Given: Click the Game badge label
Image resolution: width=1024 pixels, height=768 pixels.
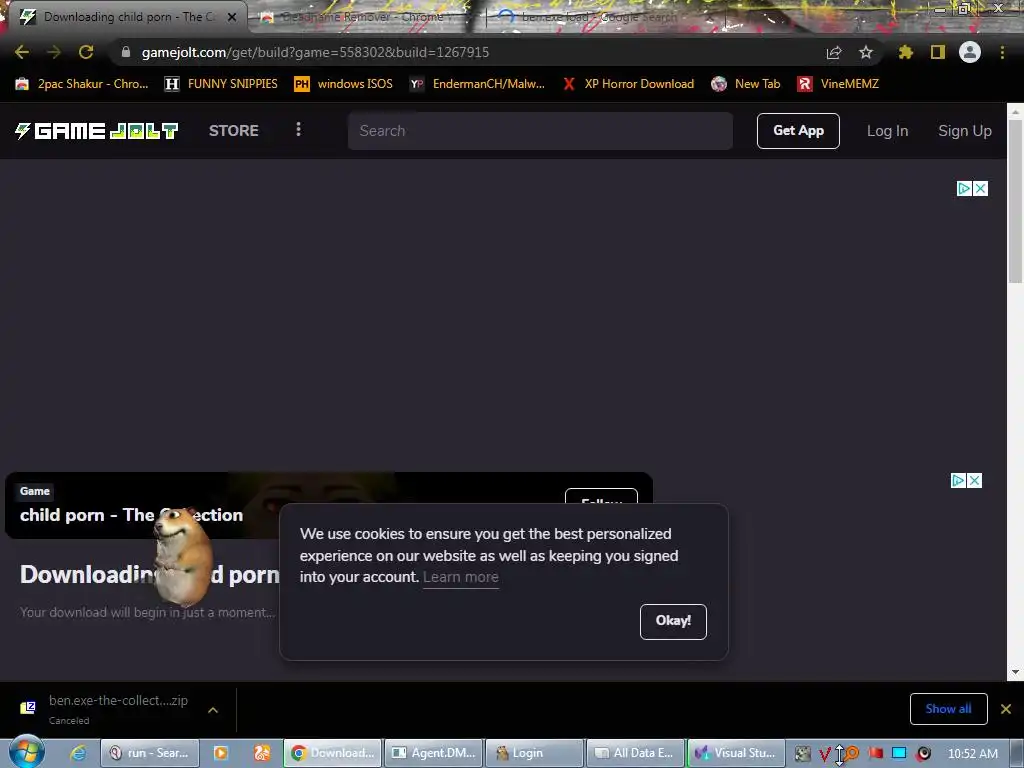Looking at the screenshot, I should click(35, 491).
